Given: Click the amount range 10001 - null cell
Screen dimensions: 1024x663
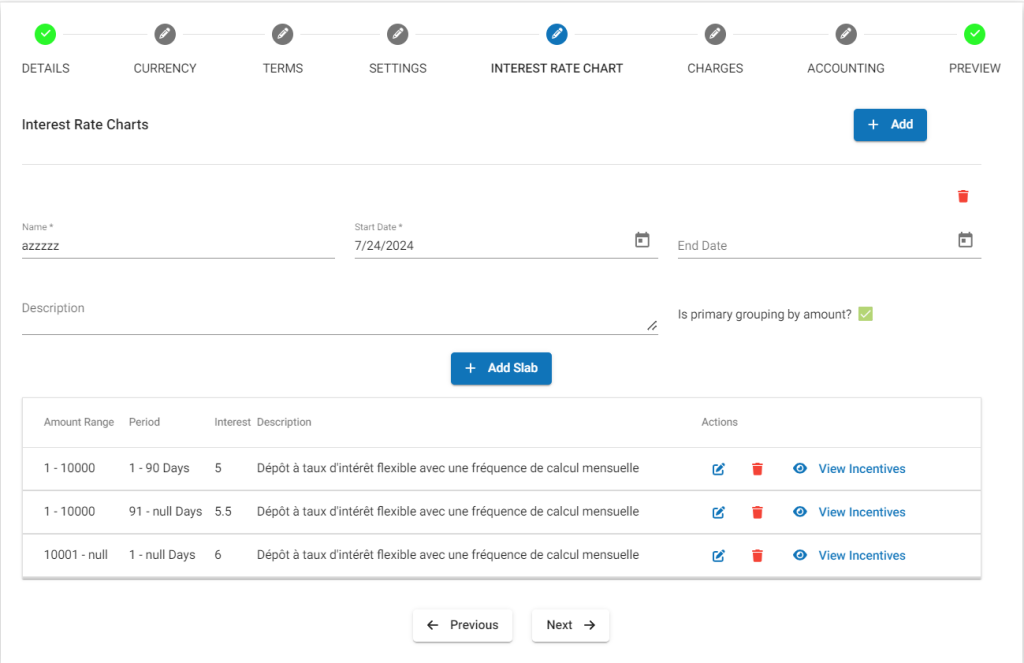Looking at the screenshot, I should (x=76, y=555).
